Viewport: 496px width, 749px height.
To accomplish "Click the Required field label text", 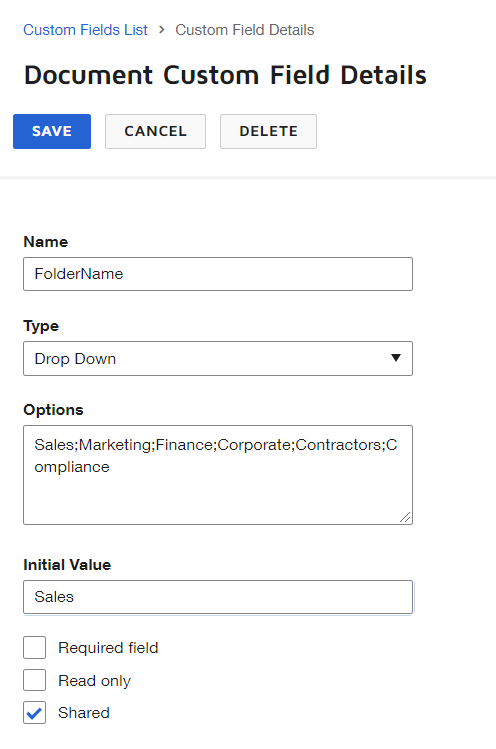I will tap(108, 648).
